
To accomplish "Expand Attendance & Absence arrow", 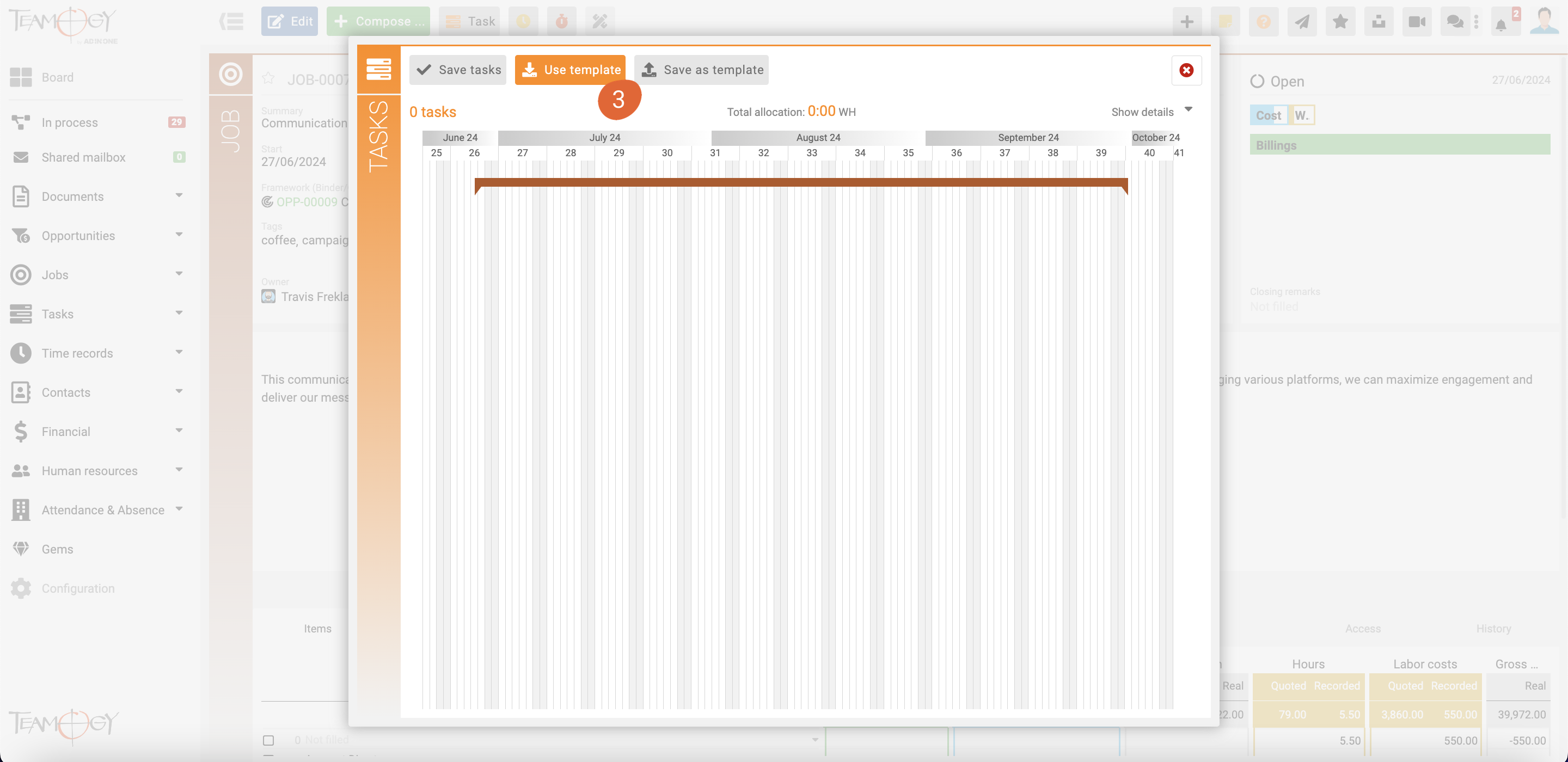I will [179, 508].
